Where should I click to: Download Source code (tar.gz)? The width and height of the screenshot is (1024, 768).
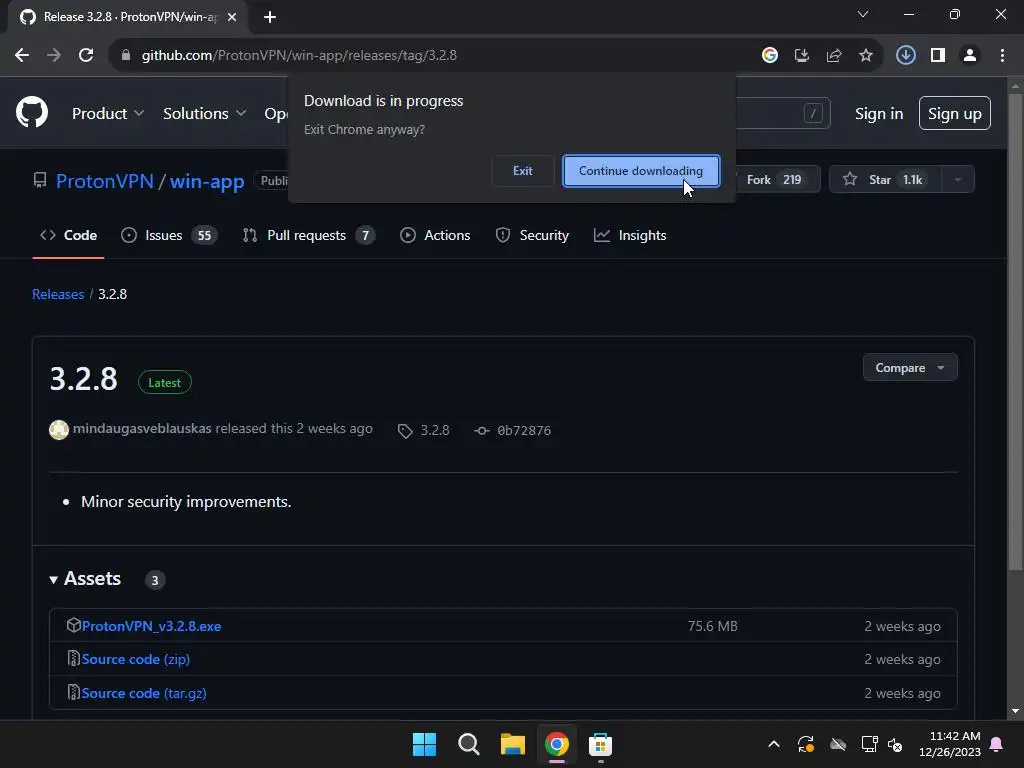(x=144, y=694)
